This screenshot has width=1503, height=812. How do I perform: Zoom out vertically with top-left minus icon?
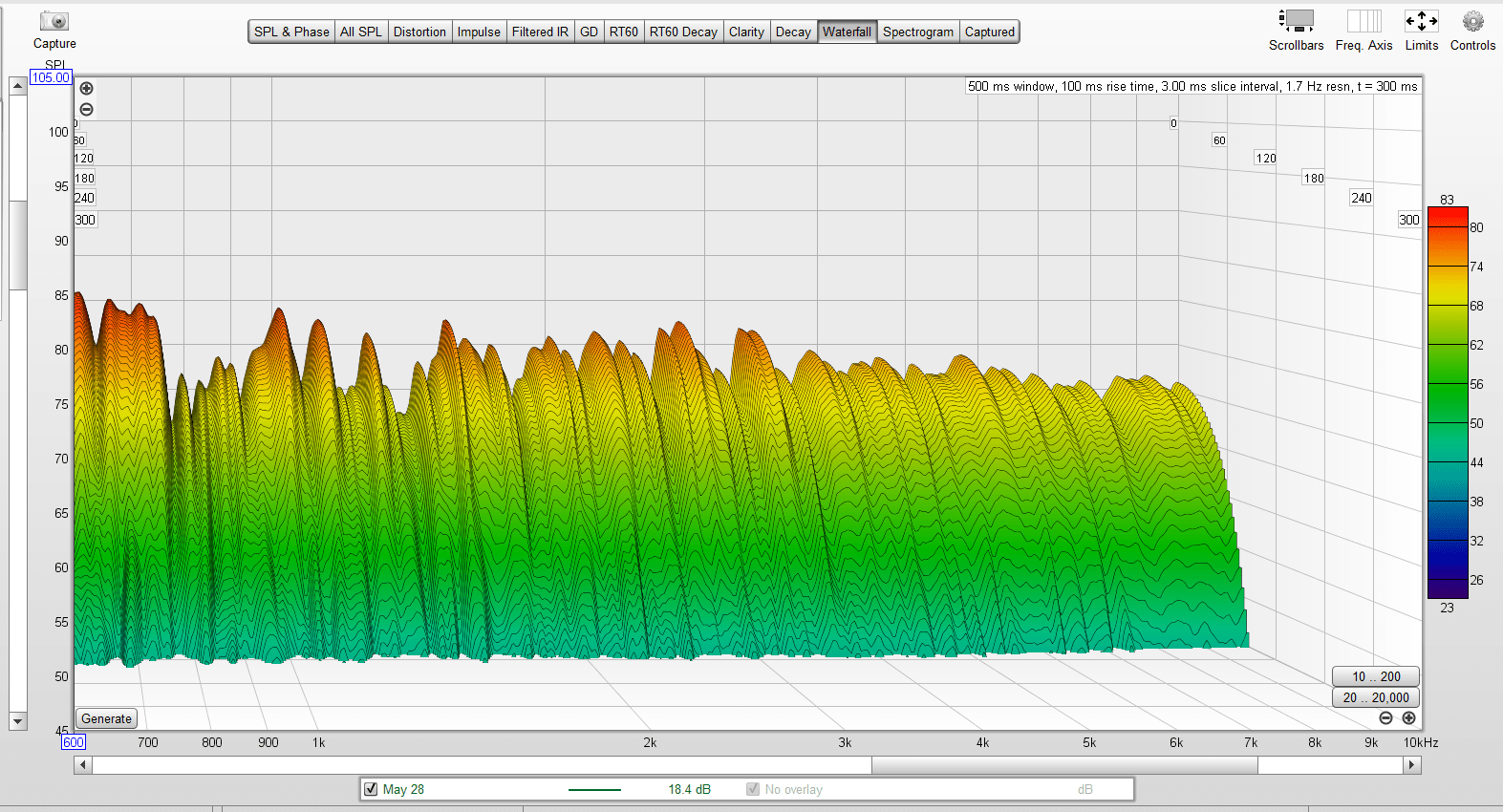86,110
